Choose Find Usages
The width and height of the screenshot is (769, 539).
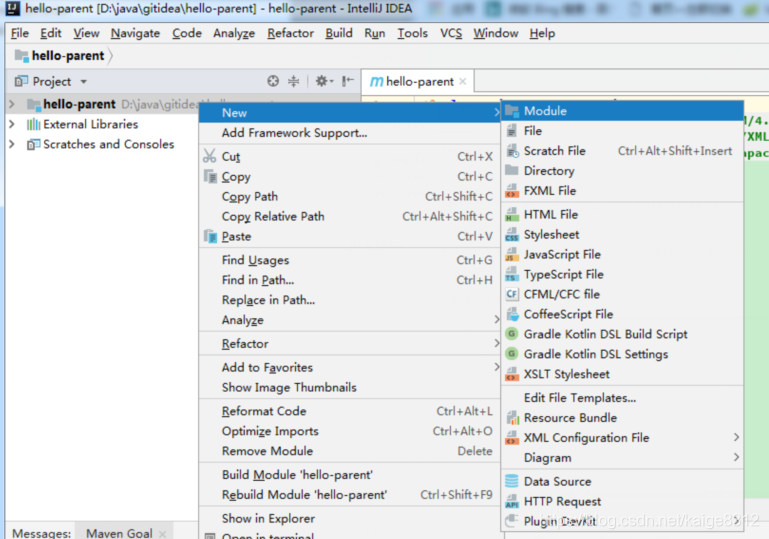tap(350, 260)
